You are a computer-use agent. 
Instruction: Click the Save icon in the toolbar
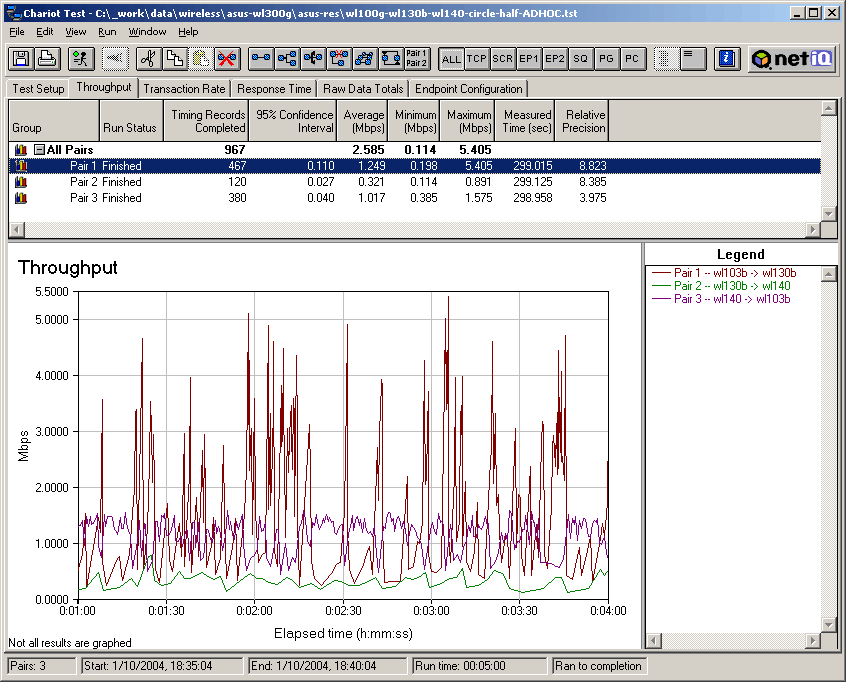pyautogui.click(x=22, y=59)
